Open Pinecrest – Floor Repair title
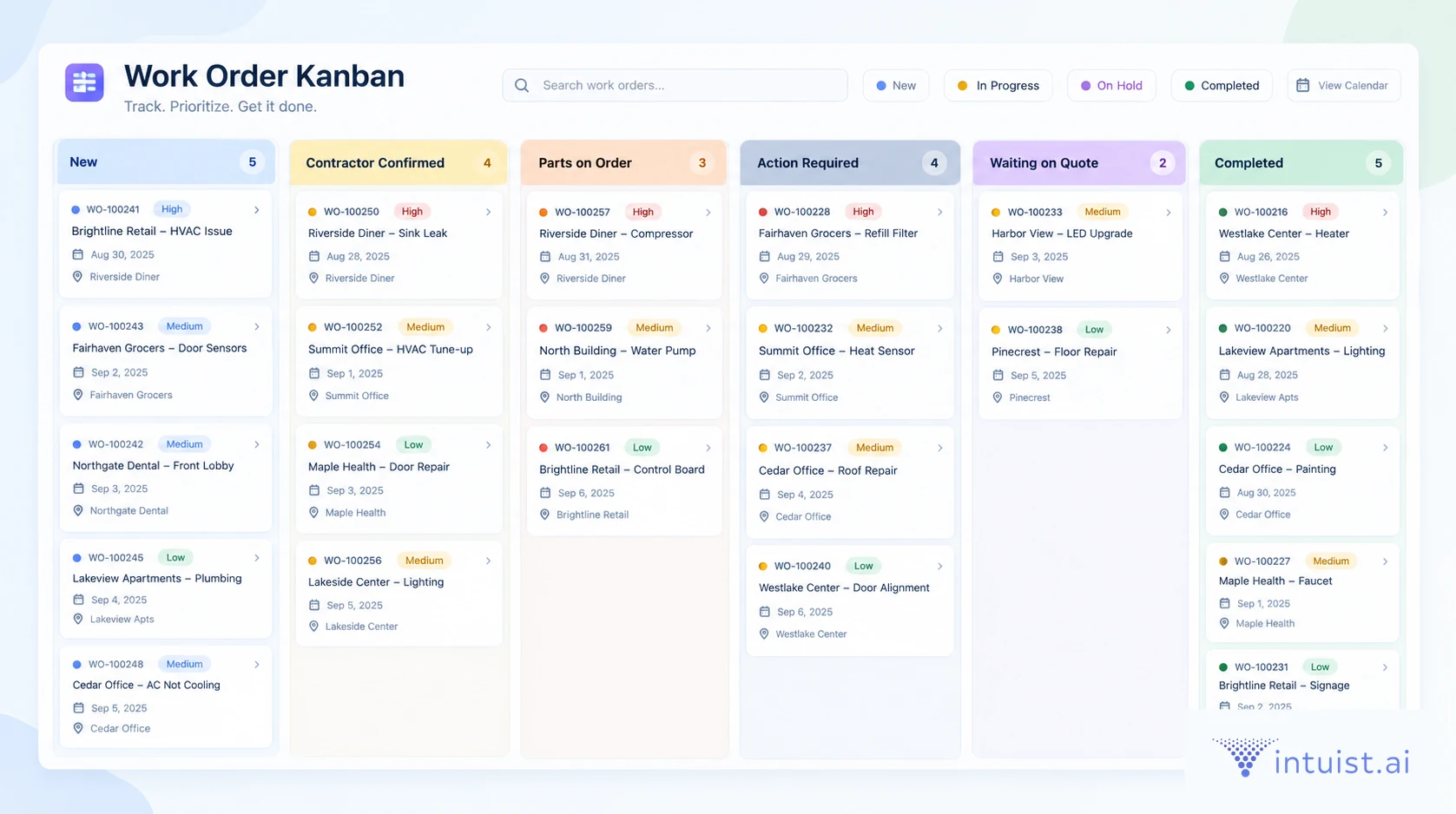The image size is (1456, 814). (1054, 351)
